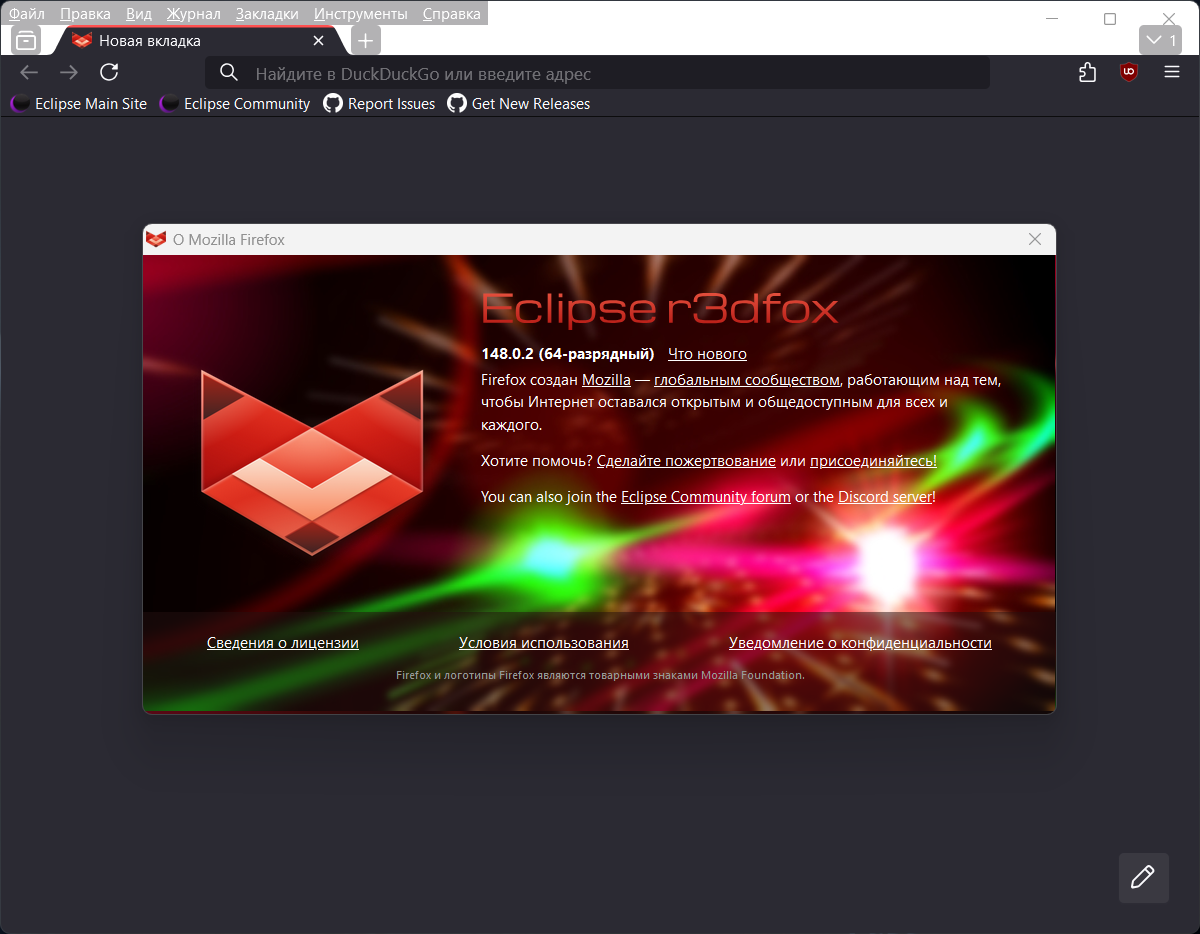Open the Инструменты menu
Screen dimensions: 1200x934
tap(361, 14)
